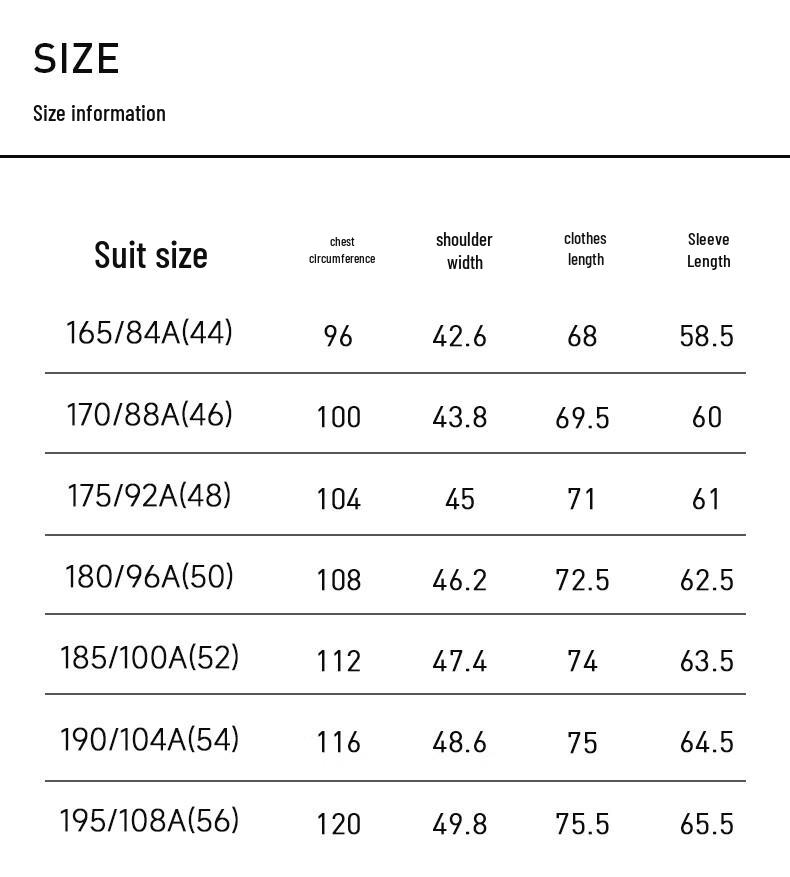Click the 170/88A(46) size label

click(149, 414)
